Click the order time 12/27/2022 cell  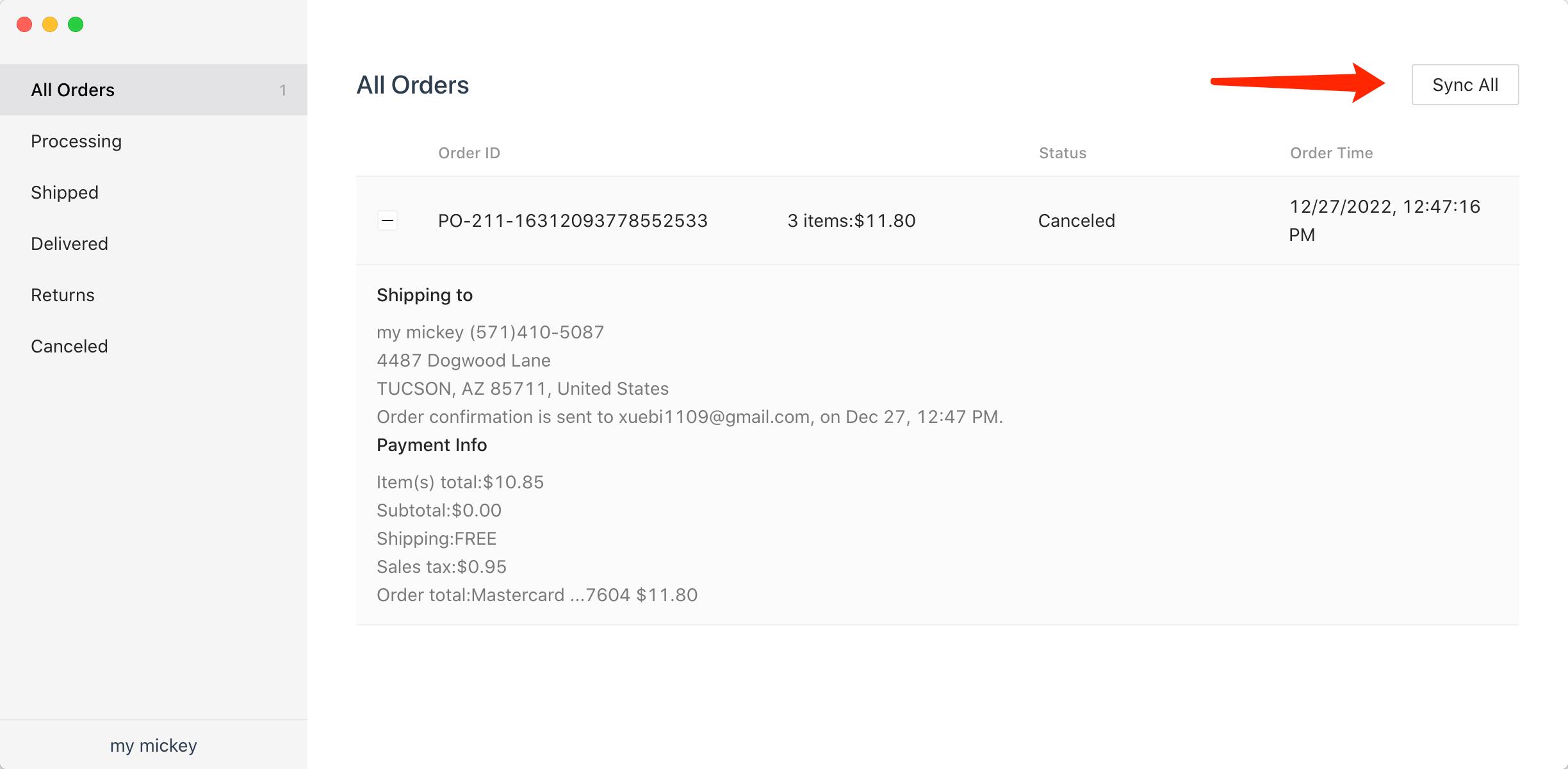pos(1384,220)
